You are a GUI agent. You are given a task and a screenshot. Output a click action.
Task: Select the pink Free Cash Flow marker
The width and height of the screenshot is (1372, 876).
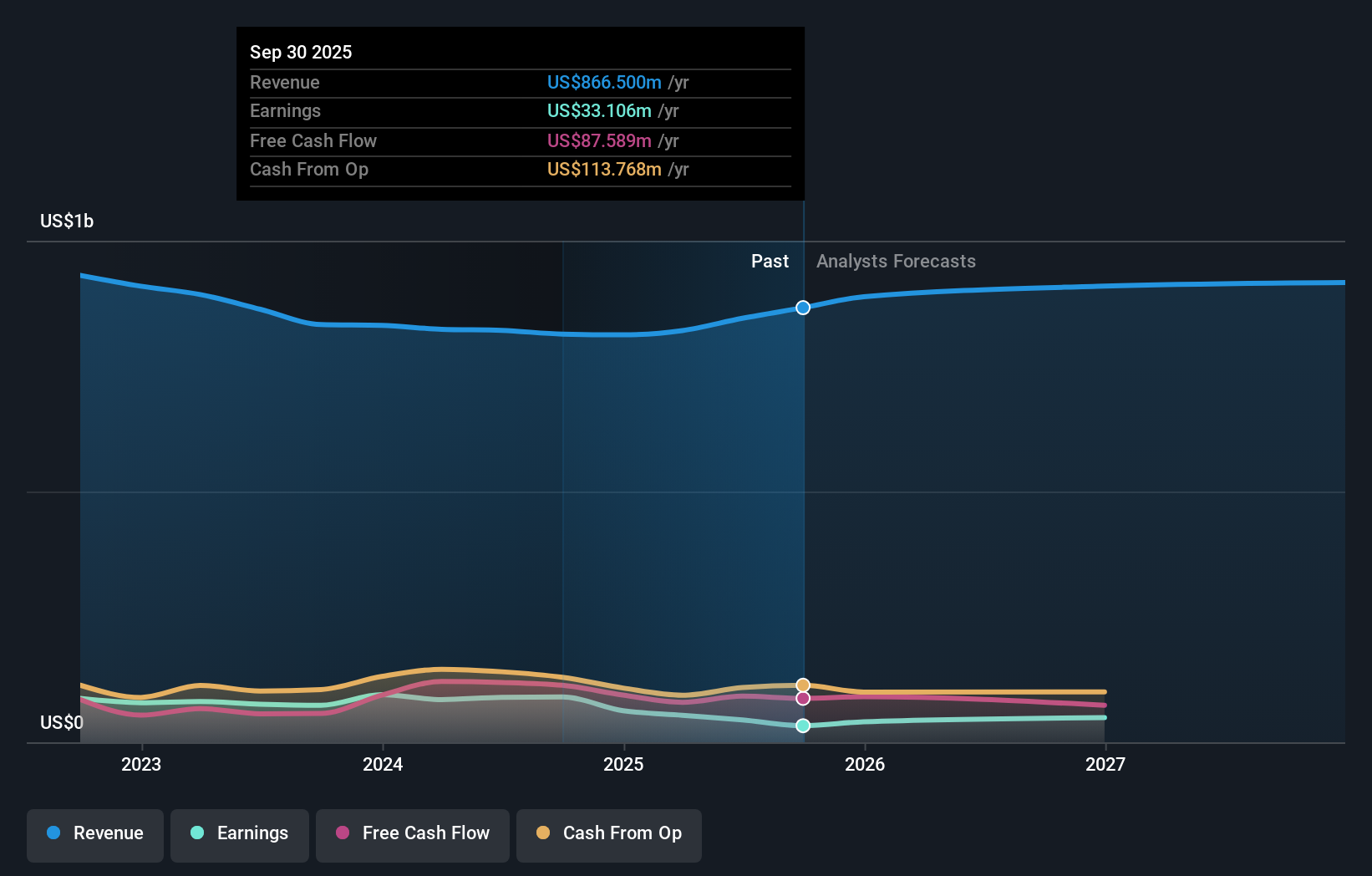[x=802, y=698]
